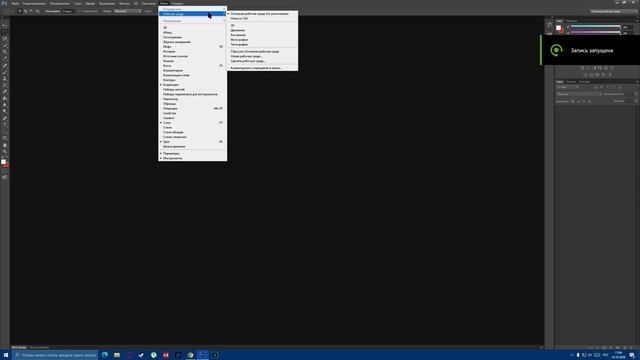Select the History Brush tool
Screen dimensions: 640x360
click(5, 85)
